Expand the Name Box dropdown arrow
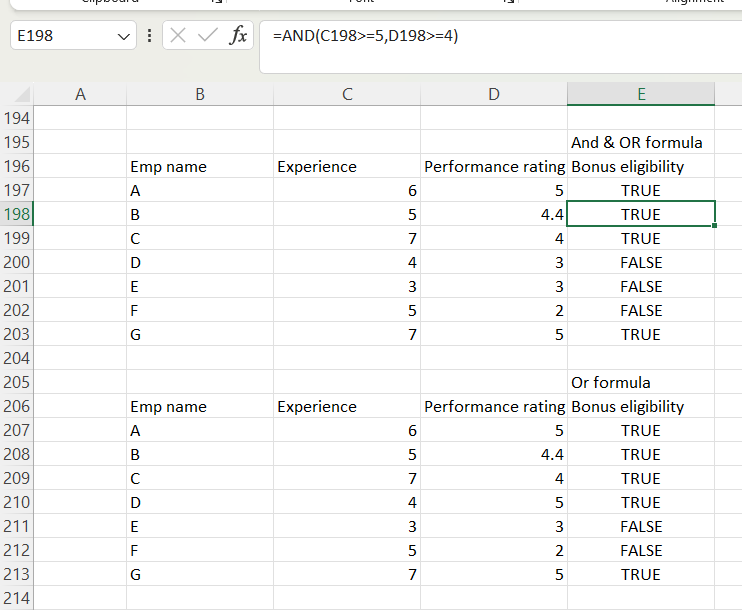This screenshot has height=610, width=742. (124, 36)
